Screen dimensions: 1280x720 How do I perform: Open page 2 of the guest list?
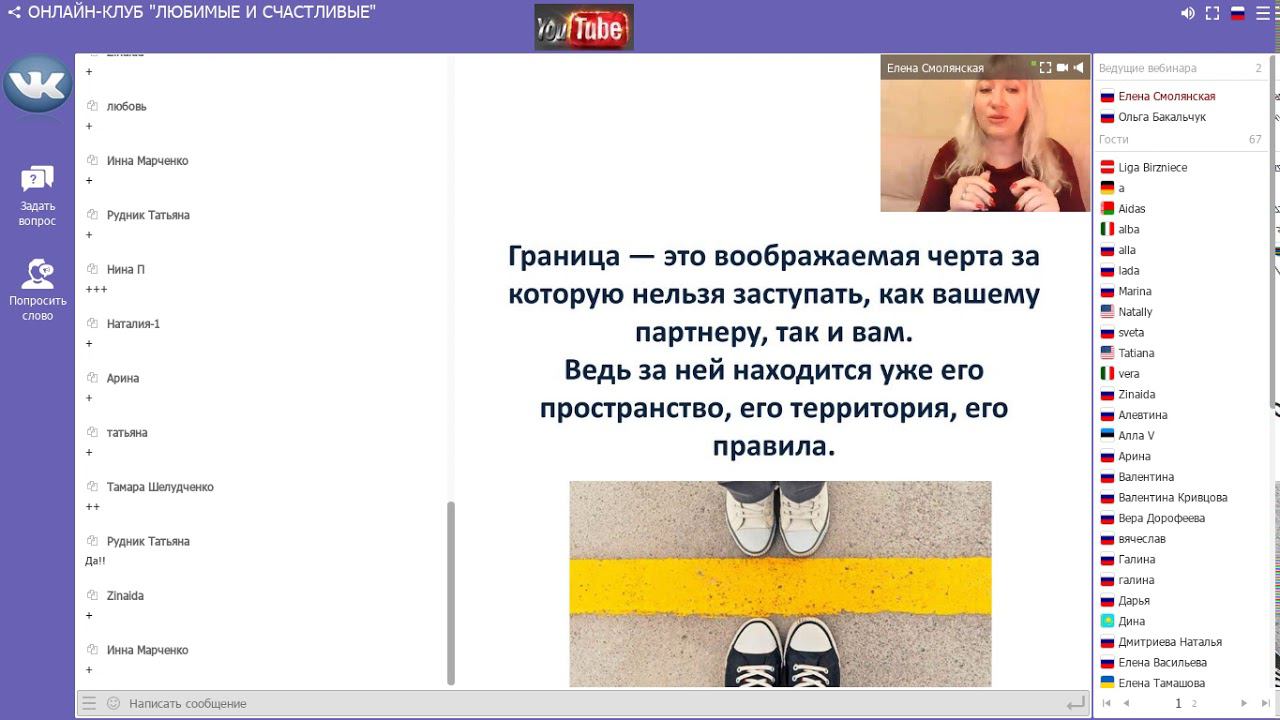[1194, 704]
